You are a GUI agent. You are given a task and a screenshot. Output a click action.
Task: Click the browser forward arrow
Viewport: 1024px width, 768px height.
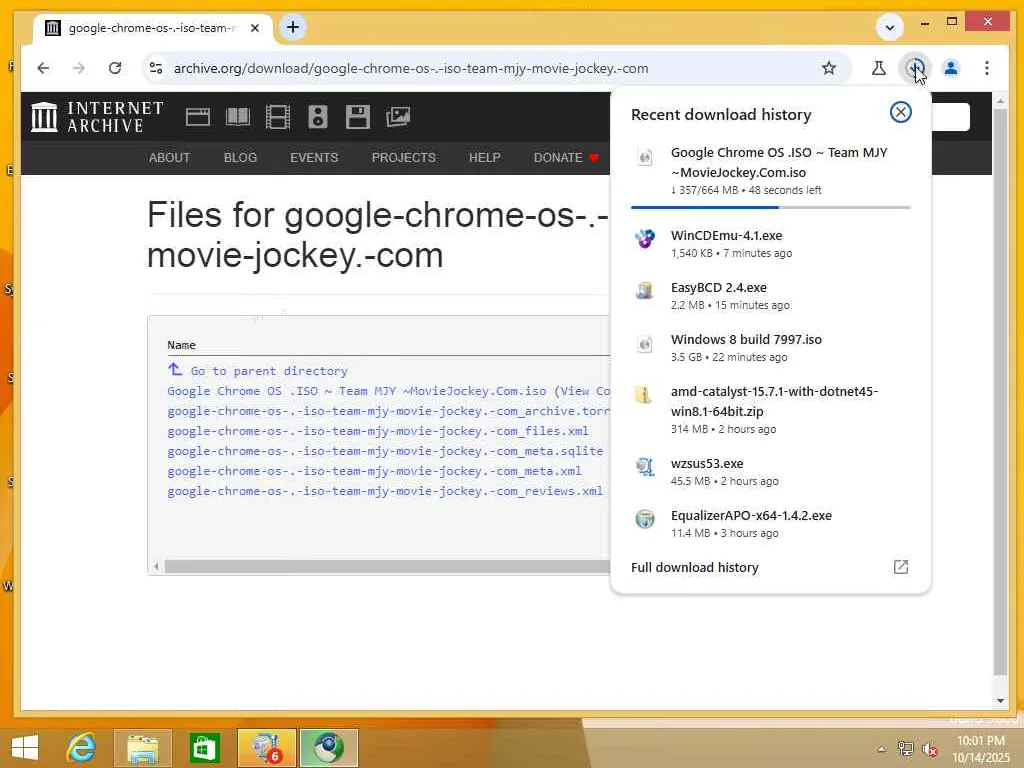(x=79, y=68)
